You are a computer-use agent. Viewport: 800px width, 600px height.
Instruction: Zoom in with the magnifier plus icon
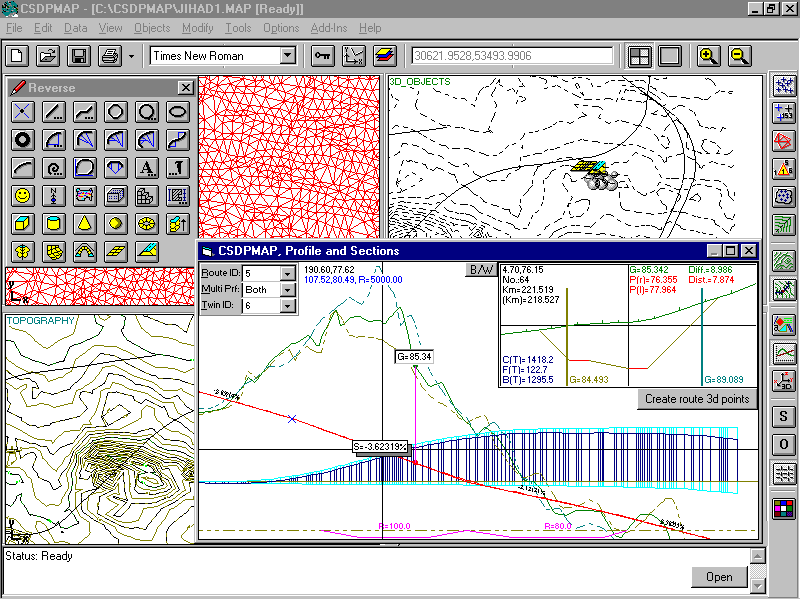tap(709, 56)
